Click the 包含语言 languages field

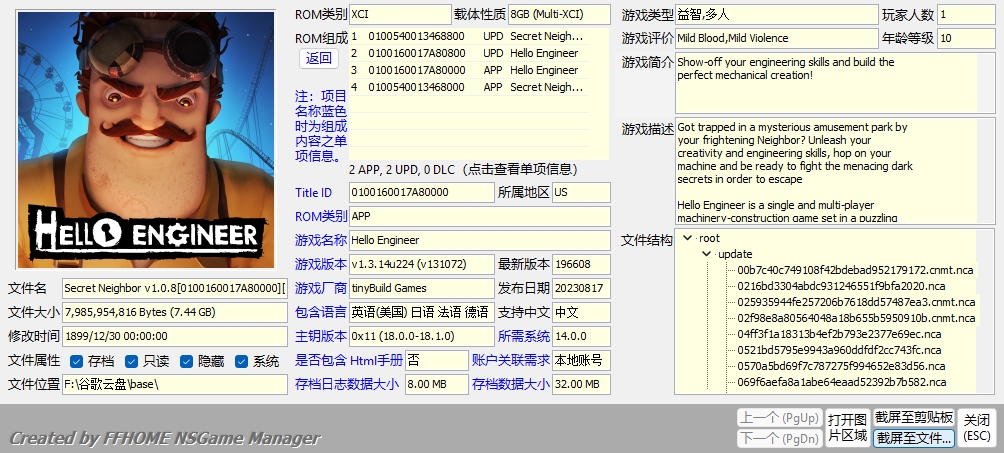click(x=421, y=313)
